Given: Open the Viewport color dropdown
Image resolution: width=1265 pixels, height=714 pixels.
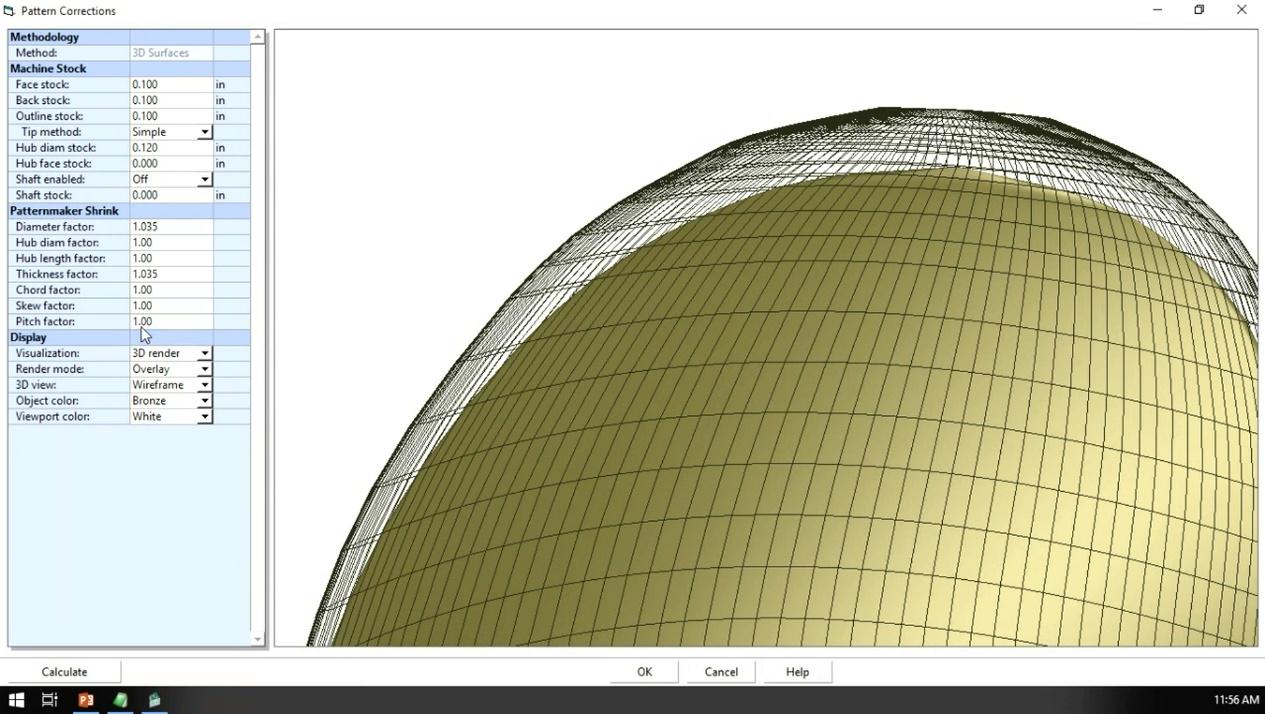Looking at the screenshot, I should click(204, 416).
